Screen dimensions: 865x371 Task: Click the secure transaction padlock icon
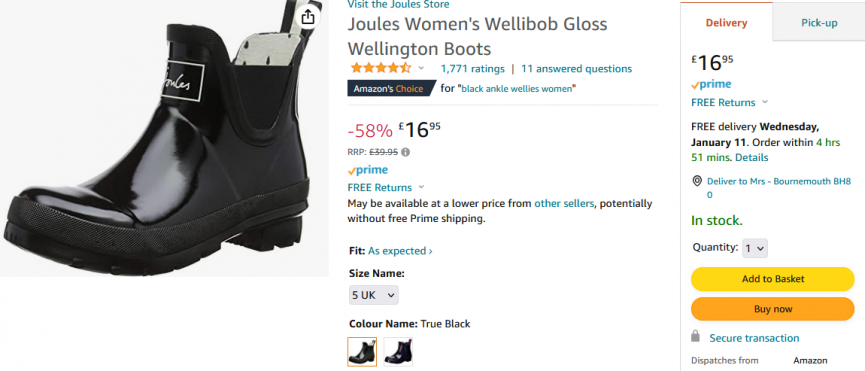coord(696,336)
